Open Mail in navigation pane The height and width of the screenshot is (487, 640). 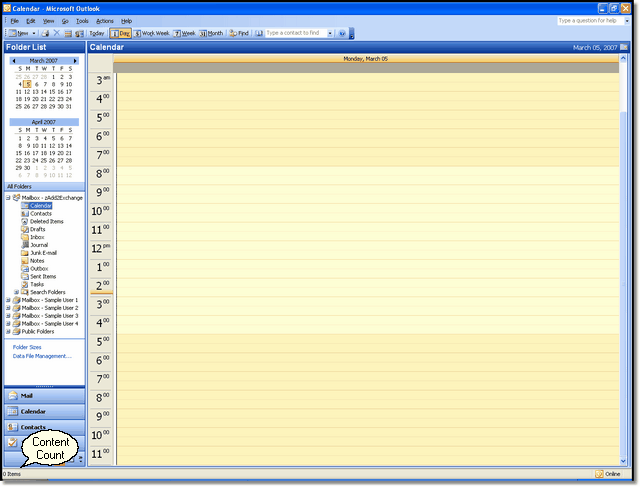coord(44,396)
